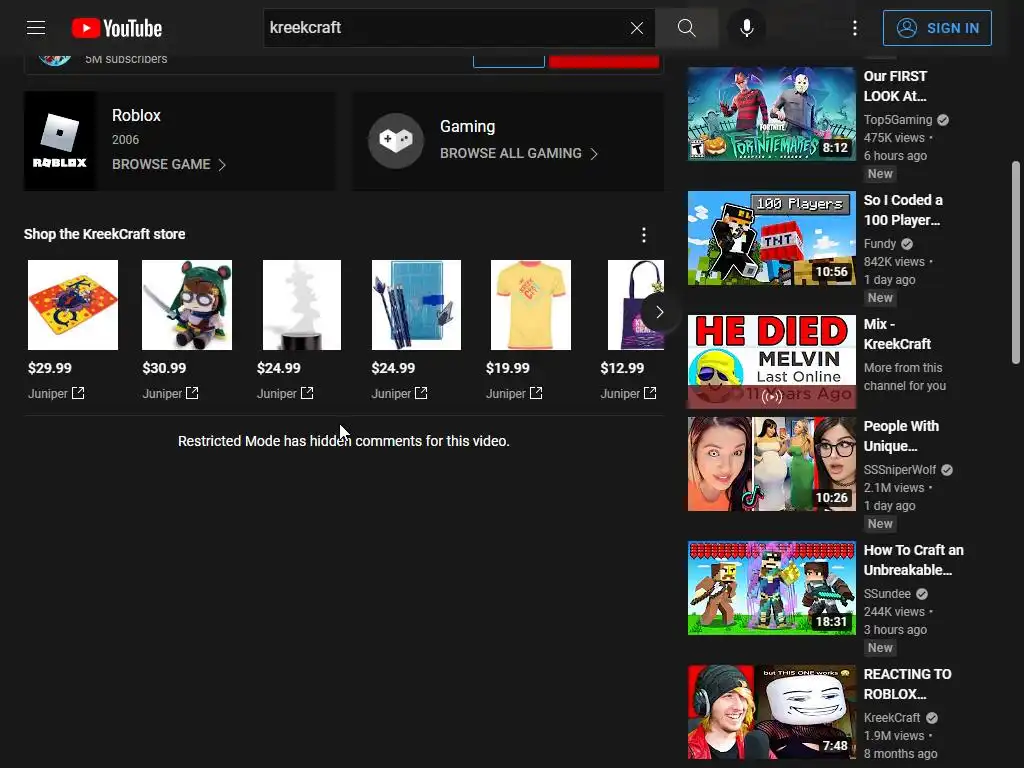This screenshot has width=1024, height=768.
Task: Open the $30.99 plush product
Action: pos(187,305)
